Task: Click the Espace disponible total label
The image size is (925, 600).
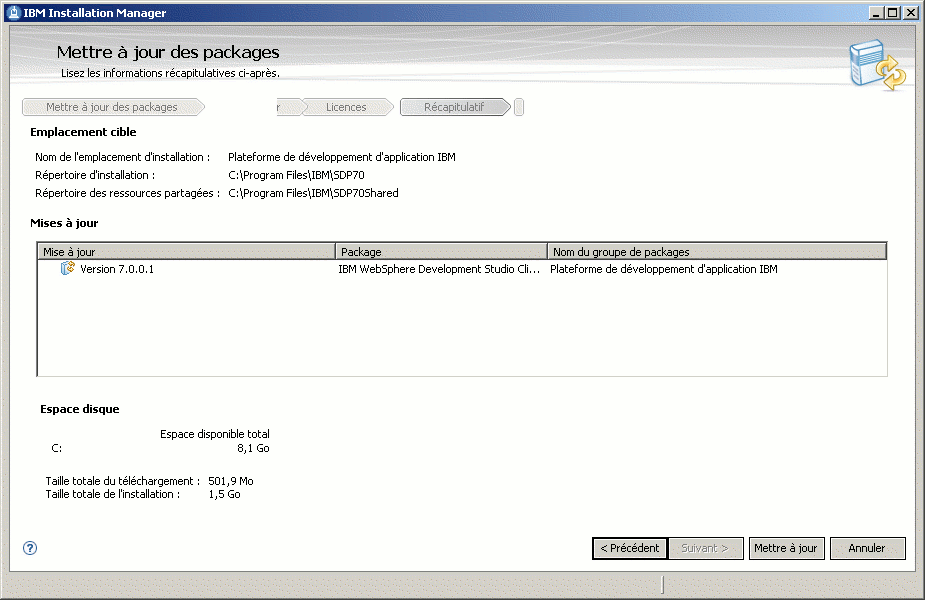Action: coord(215,434)
